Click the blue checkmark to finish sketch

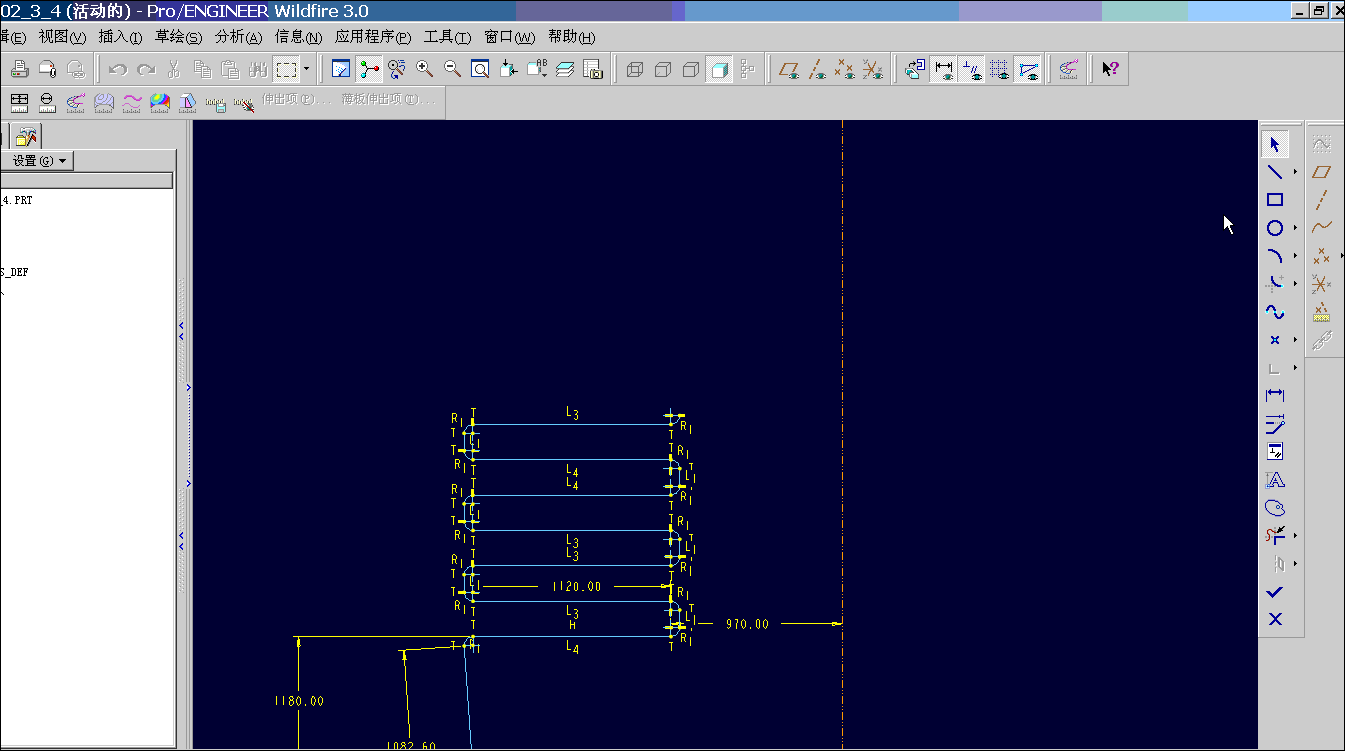point(1275,592)
